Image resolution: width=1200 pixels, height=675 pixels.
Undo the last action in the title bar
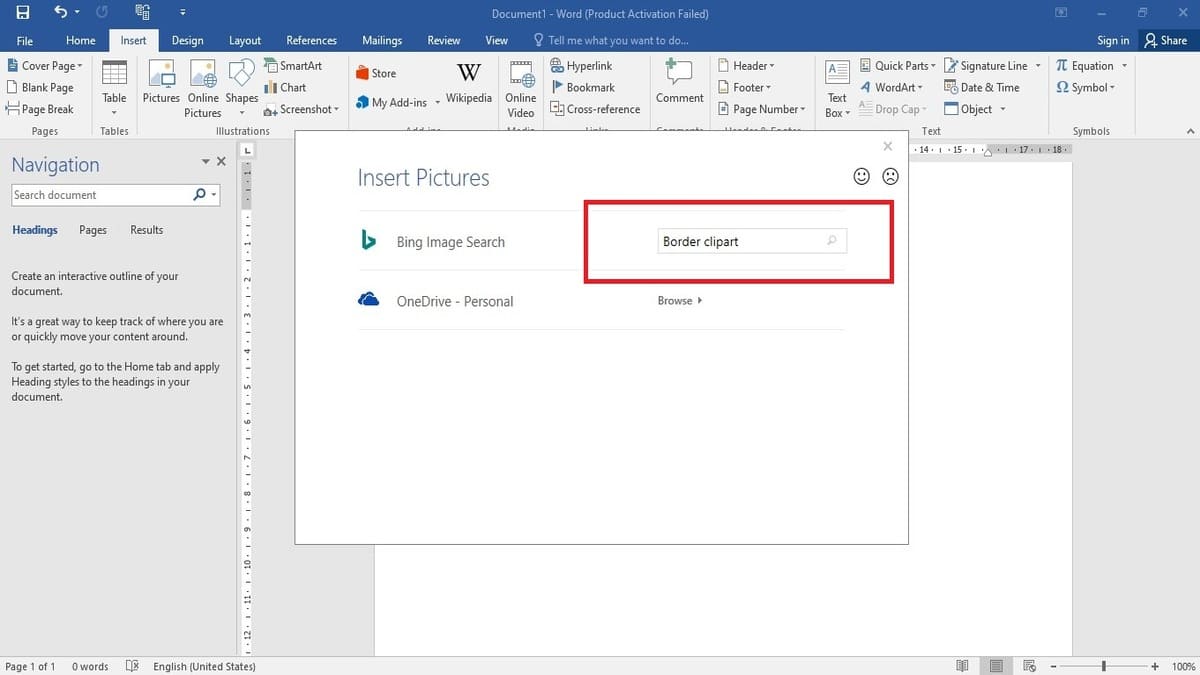(61, 13)
